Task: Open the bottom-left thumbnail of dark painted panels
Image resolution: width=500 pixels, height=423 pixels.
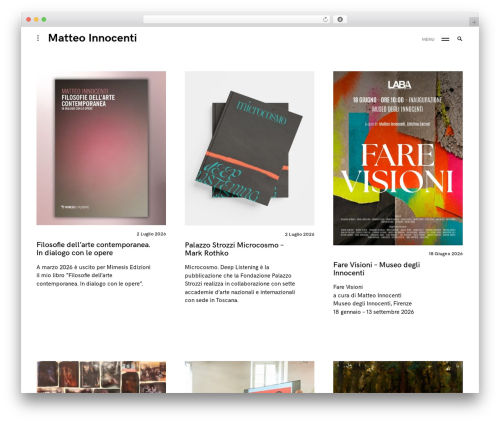Action: [x=101, y=377]
